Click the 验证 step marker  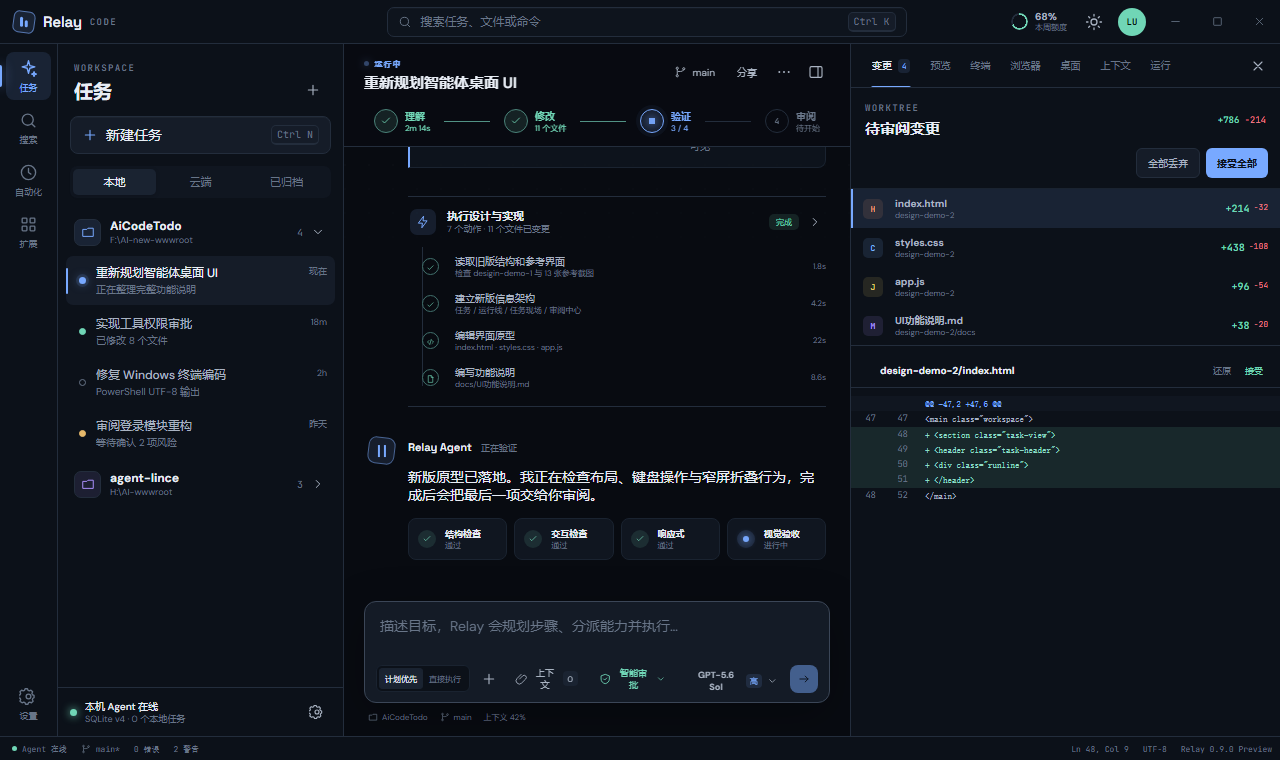click(x=652, y=121)
